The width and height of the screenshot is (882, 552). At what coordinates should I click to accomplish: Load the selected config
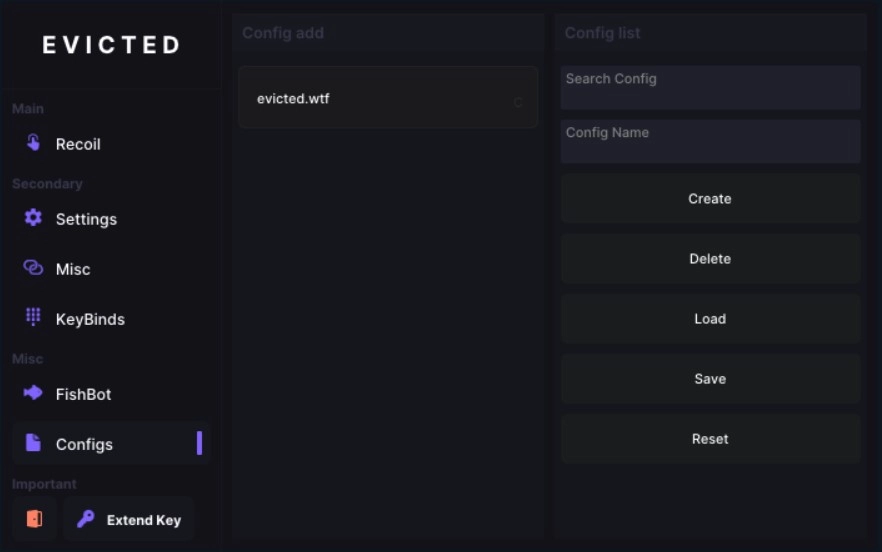710,319
